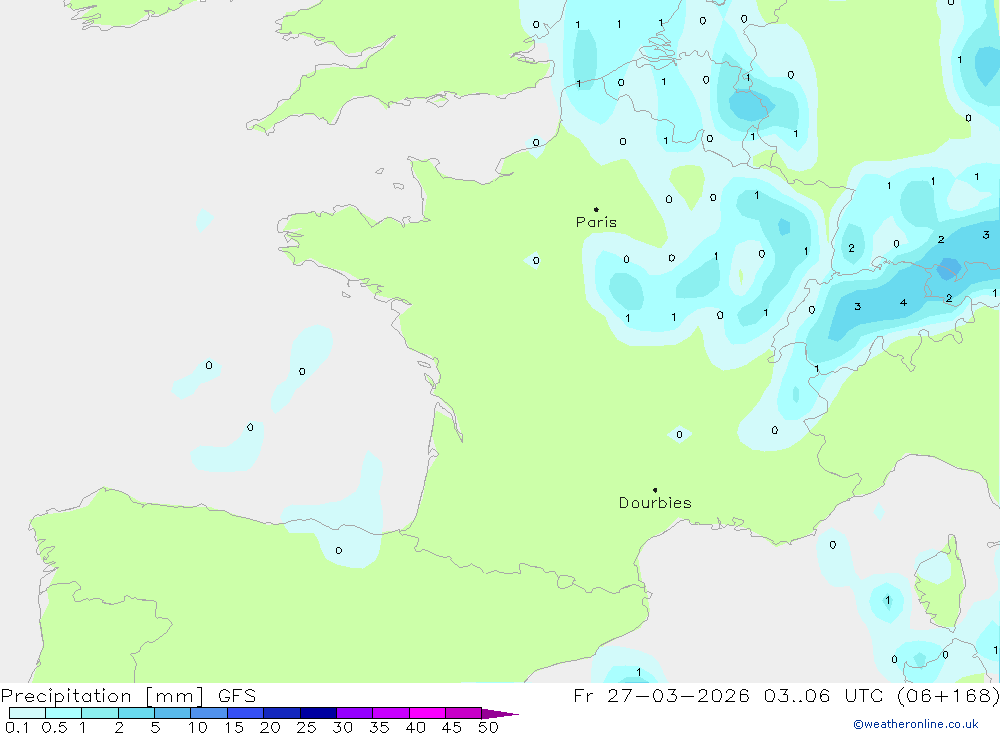Click the legend label '0.1'
Viewport: 1000px width, 733px height.
click(17, 727)
